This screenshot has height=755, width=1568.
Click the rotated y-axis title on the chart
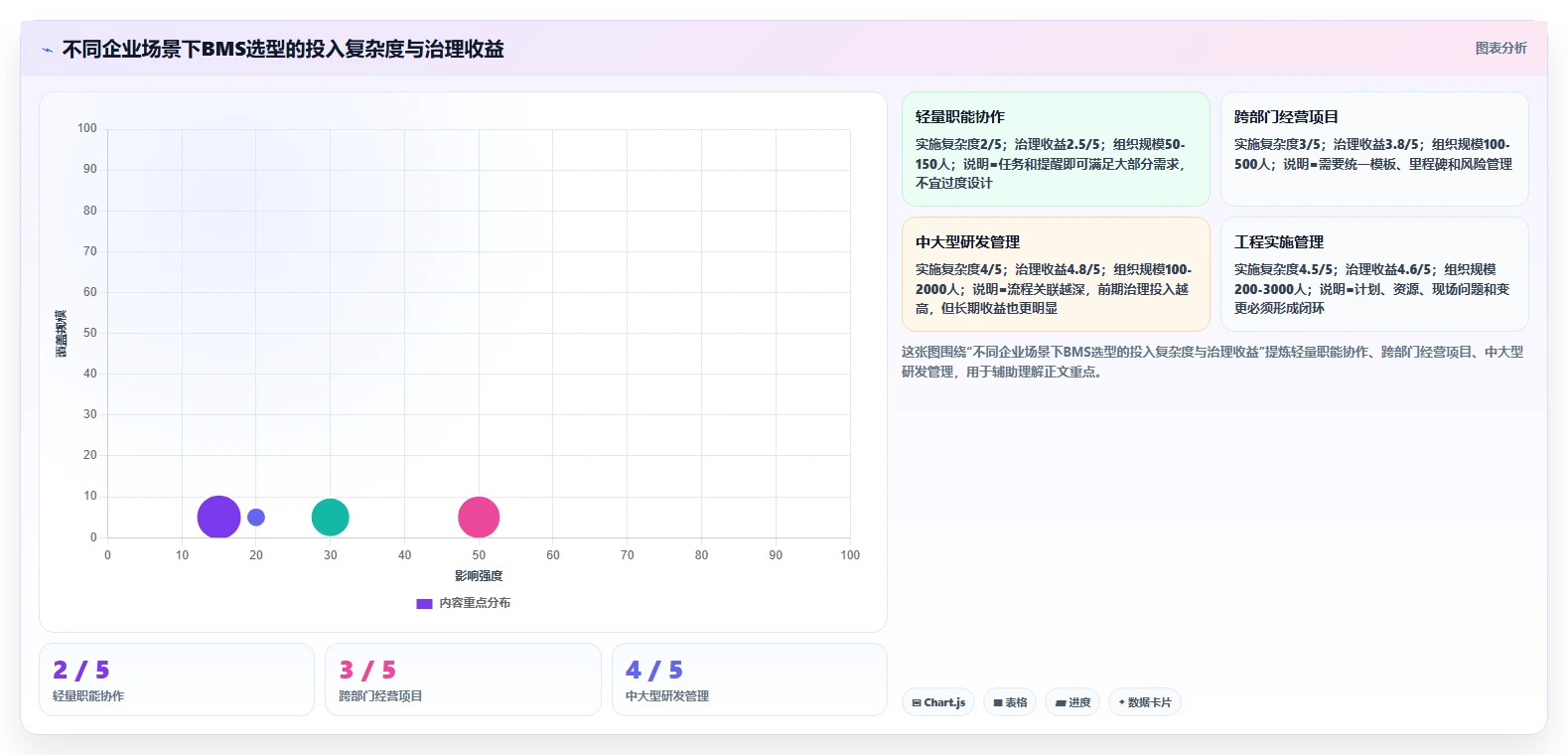[x=62, y=334]
